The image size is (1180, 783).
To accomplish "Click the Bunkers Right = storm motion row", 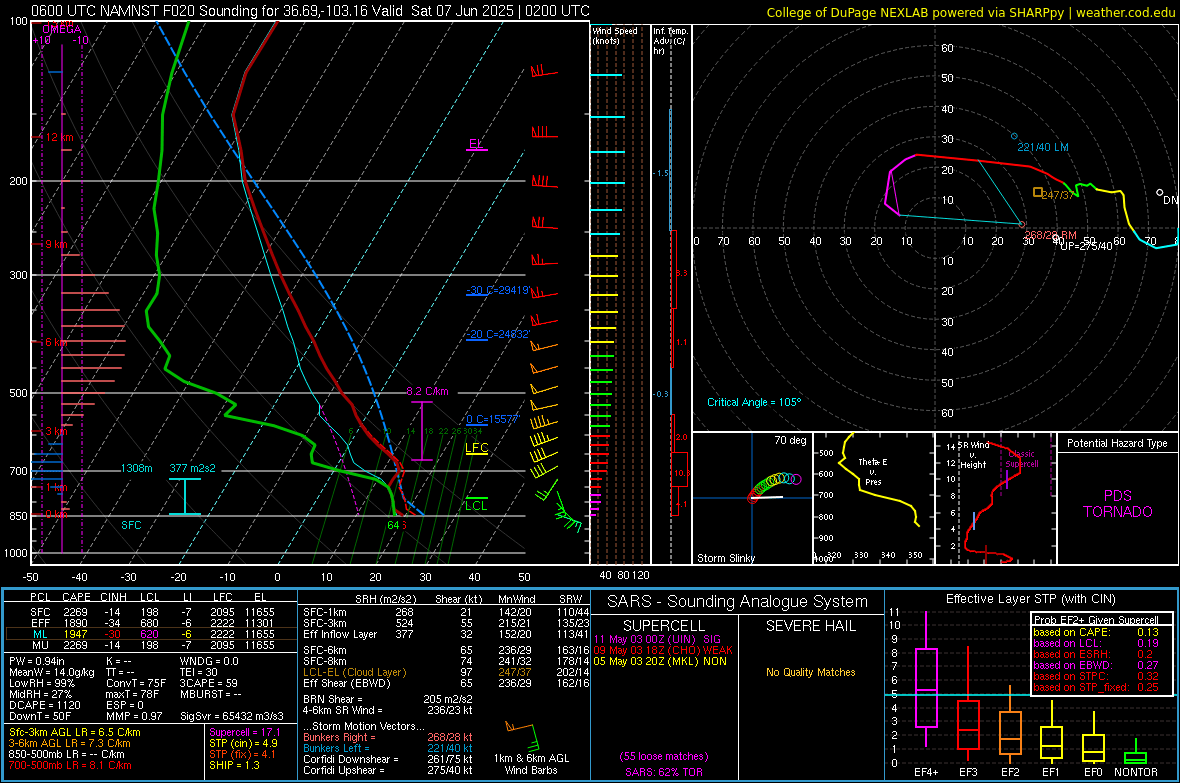I will pos(388,737).
